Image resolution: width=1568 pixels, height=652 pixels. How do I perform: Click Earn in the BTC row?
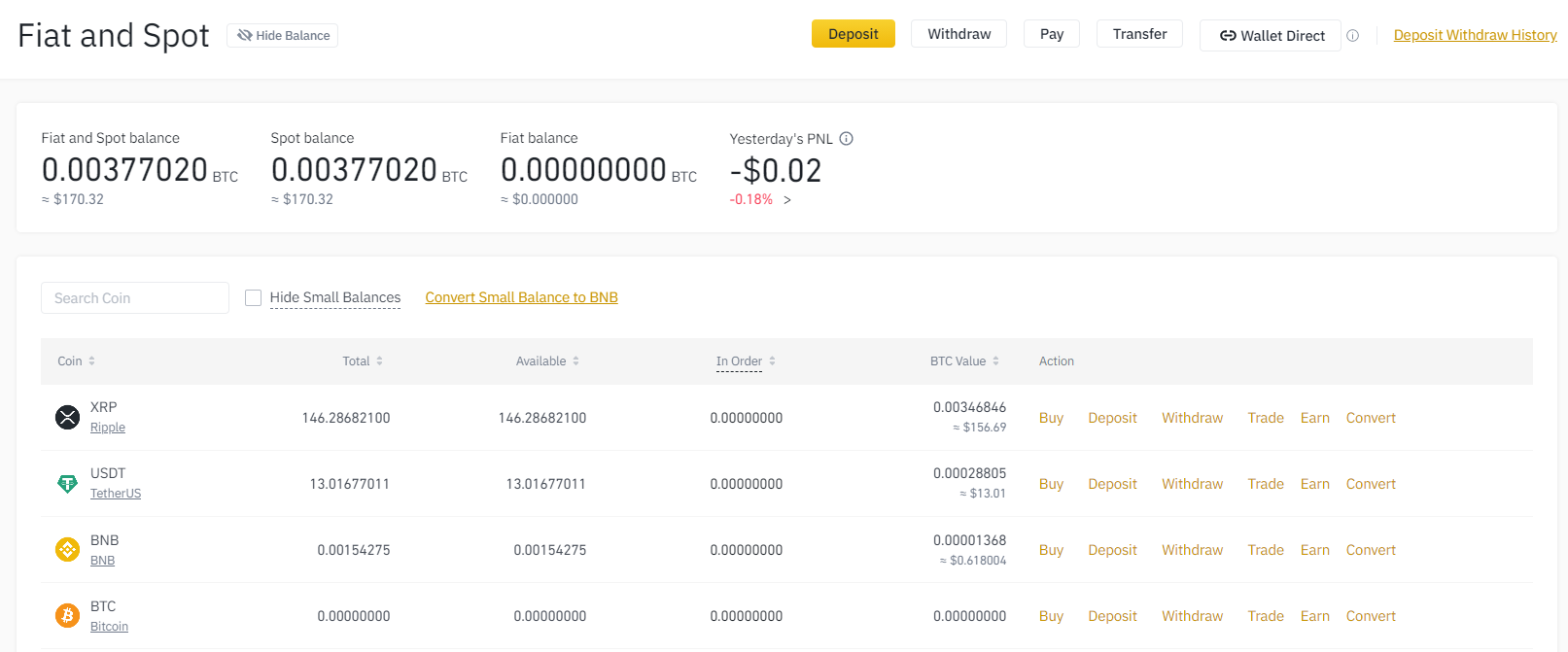[1315, 616]
